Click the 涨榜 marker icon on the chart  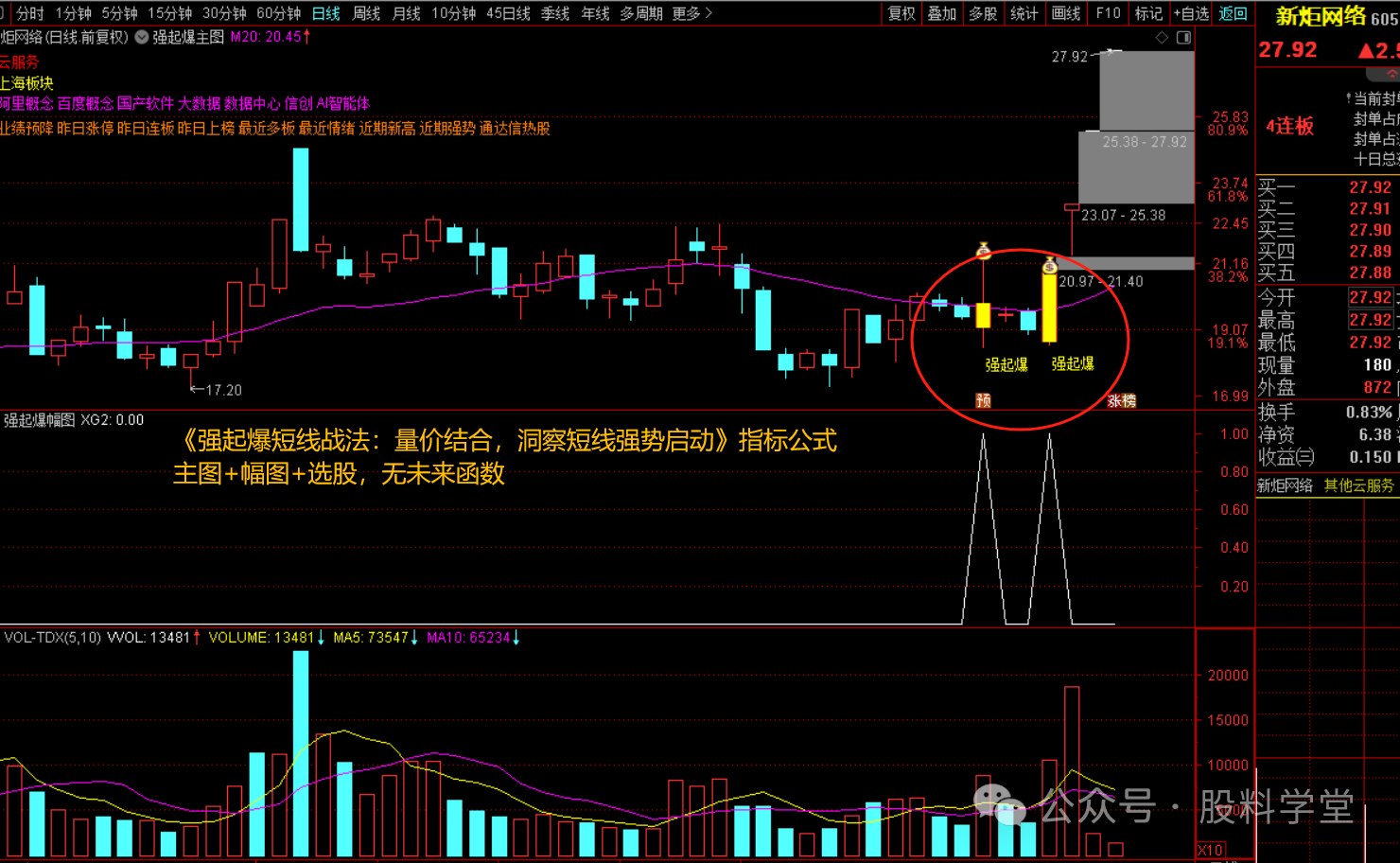tap(1121, 401)
